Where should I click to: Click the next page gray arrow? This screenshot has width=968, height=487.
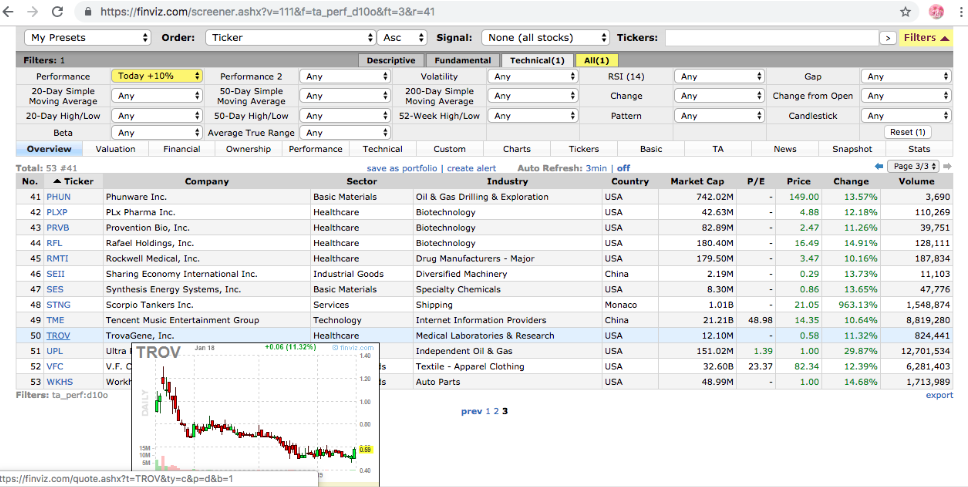click(946, 167)
